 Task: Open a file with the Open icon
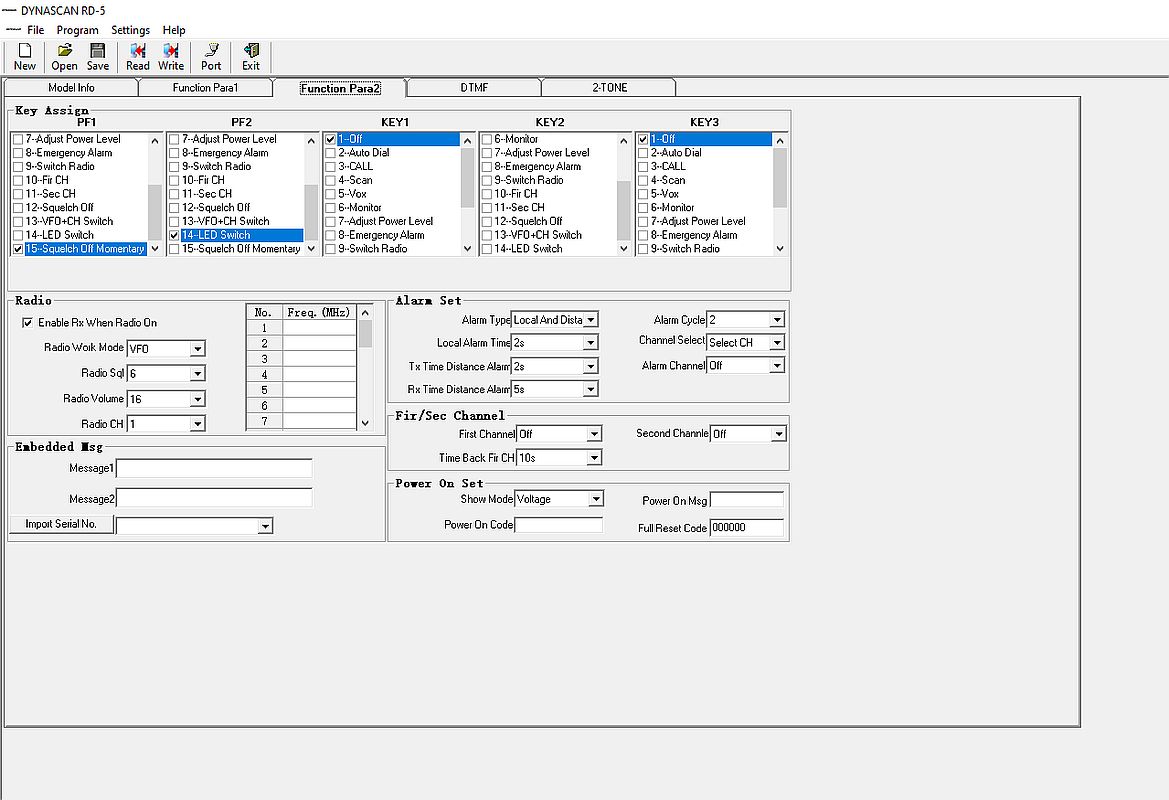[64, 57]
